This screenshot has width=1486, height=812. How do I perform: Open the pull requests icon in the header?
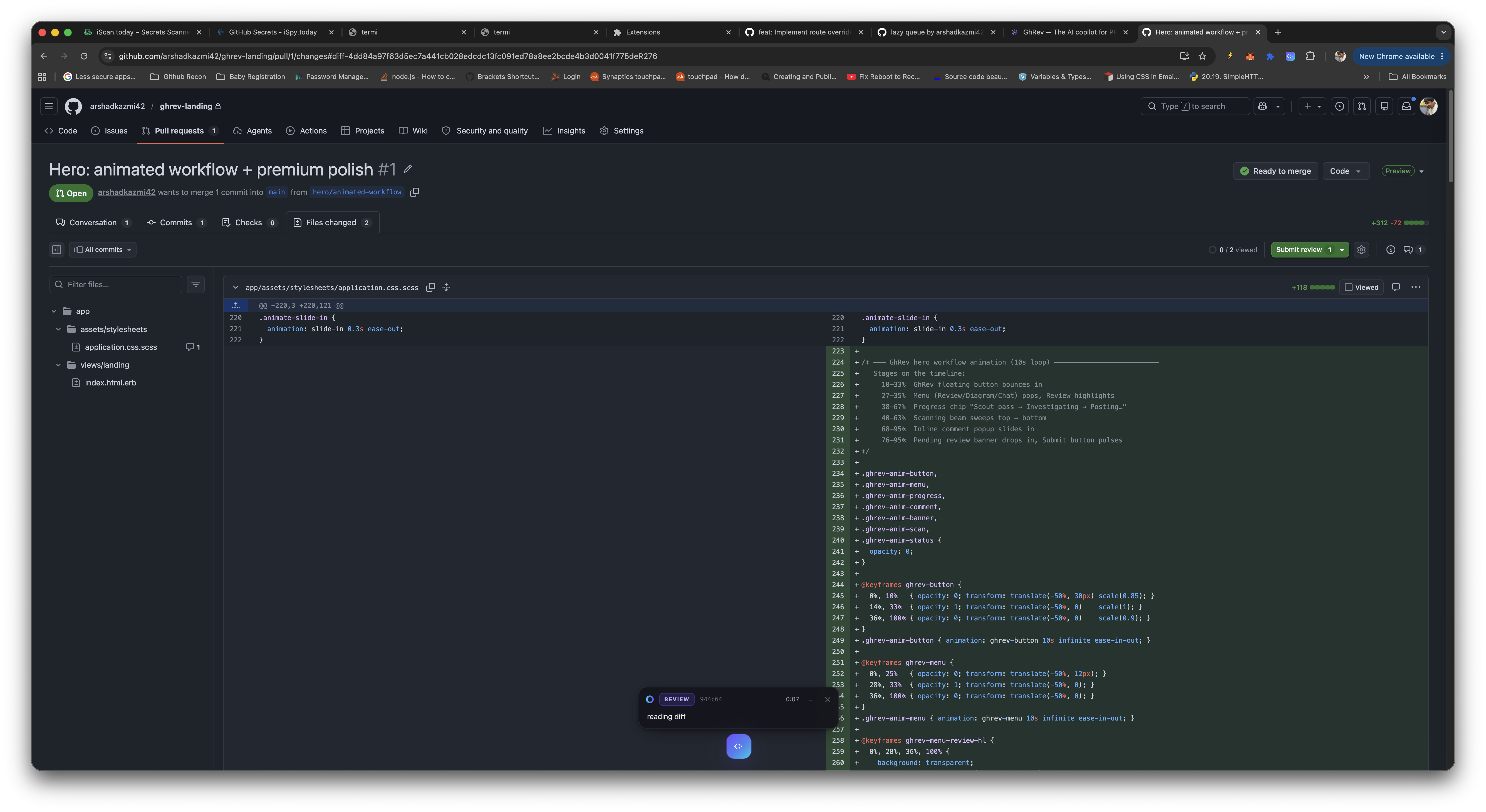tap(1362, 106)
